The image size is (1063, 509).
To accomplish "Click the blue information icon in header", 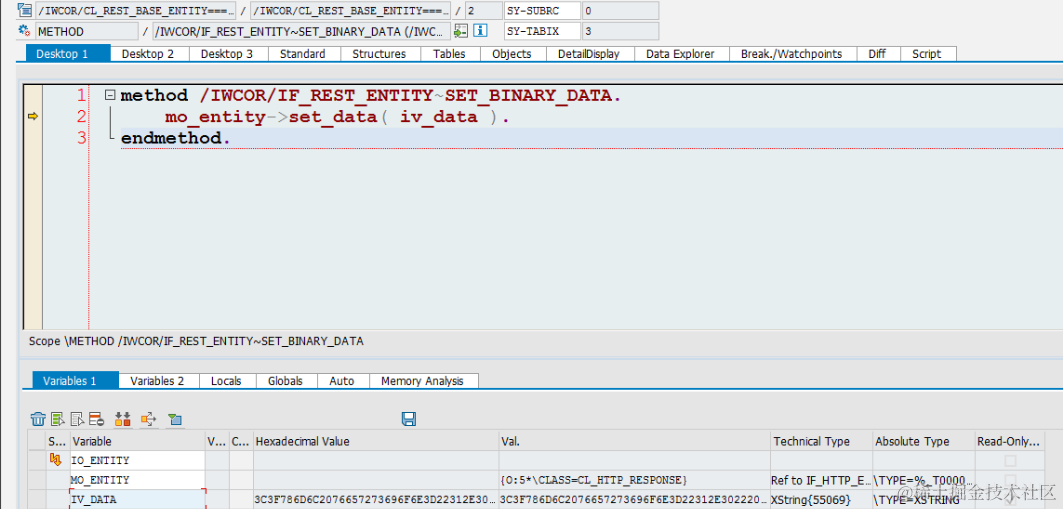I will [480, 30].
